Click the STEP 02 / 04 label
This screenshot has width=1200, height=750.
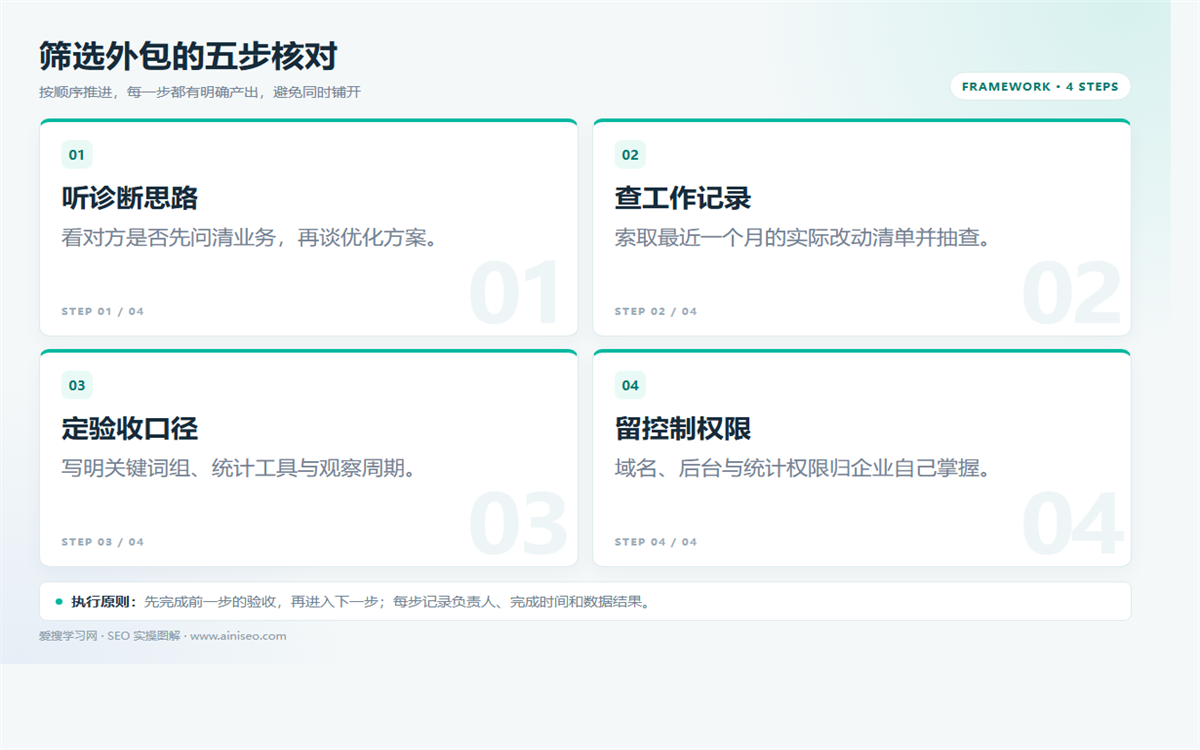point(656,312)
